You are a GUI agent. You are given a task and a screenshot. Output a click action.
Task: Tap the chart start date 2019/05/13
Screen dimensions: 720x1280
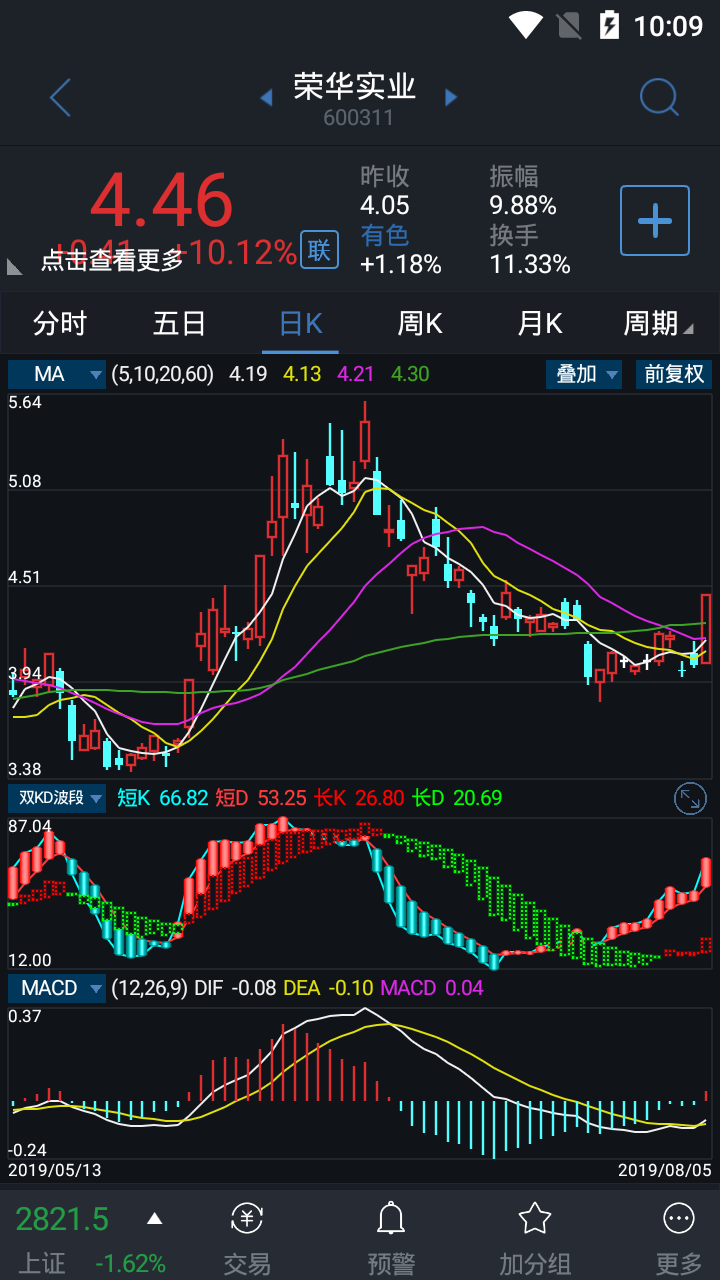55,1169
